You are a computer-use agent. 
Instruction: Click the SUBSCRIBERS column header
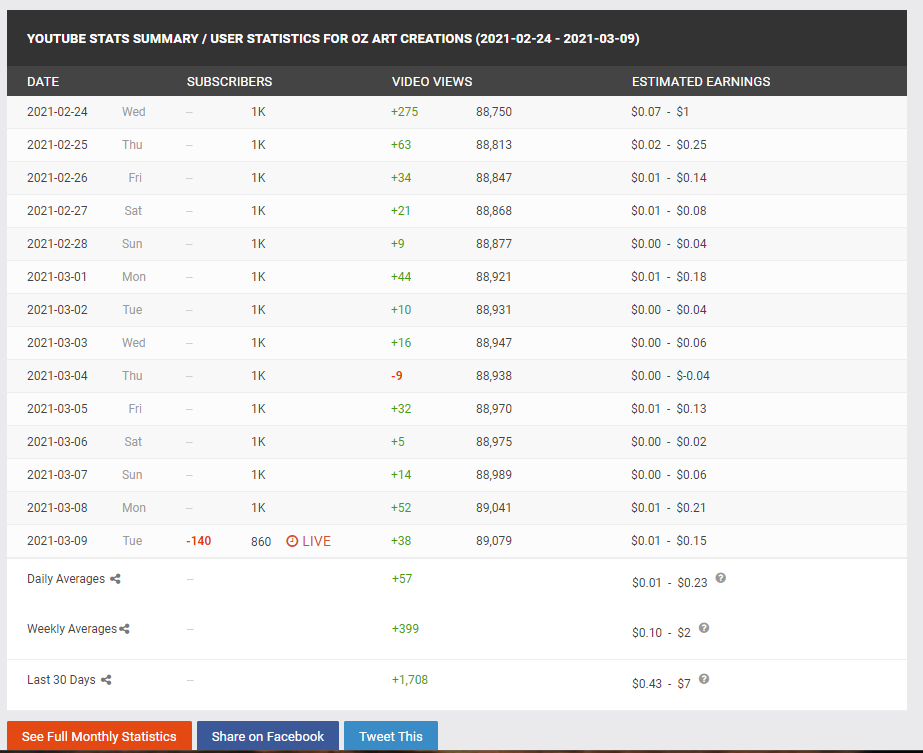[230, 82]
